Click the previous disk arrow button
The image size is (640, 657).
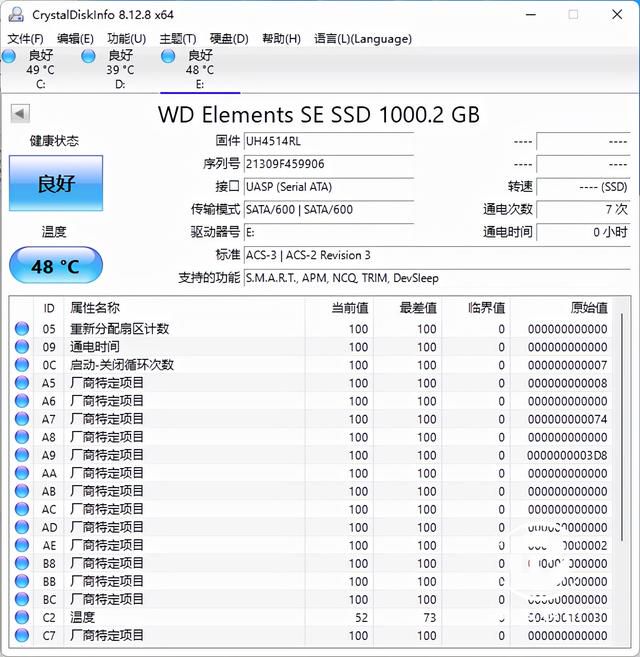[x=20, y=113]
